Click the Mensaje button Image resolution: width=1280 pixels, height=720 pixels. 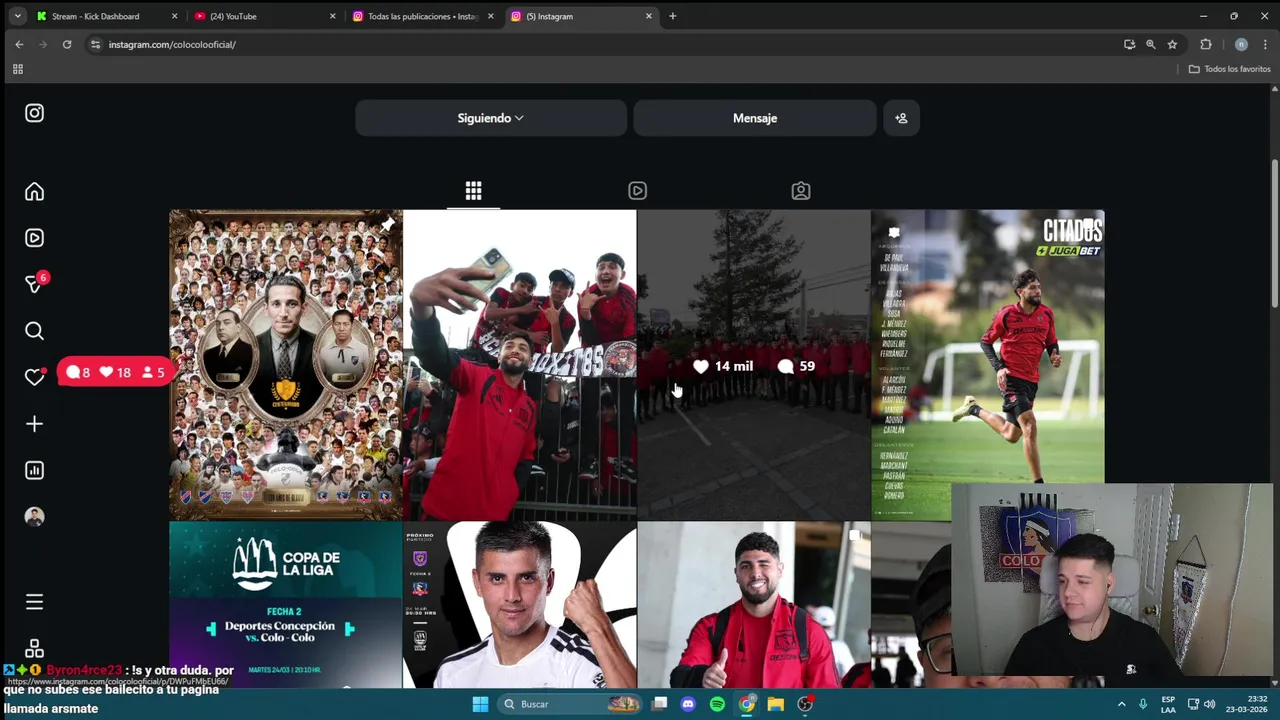(755, 118)
